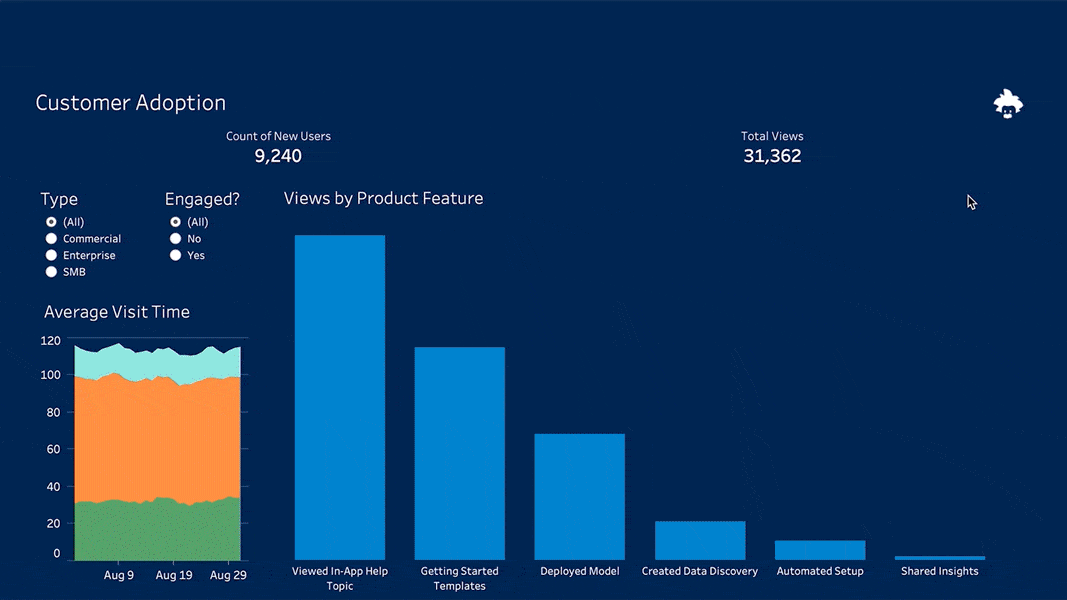Set the Engaged? filter to No

175,239
